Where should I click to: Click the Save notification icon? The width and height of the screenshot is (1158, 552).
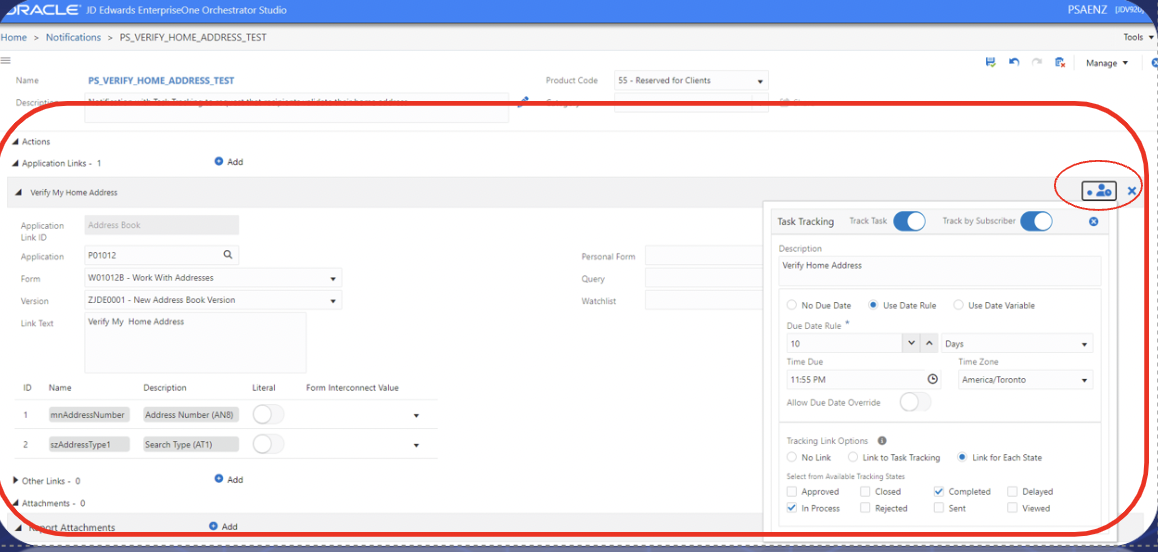click(x=990, y=63)
